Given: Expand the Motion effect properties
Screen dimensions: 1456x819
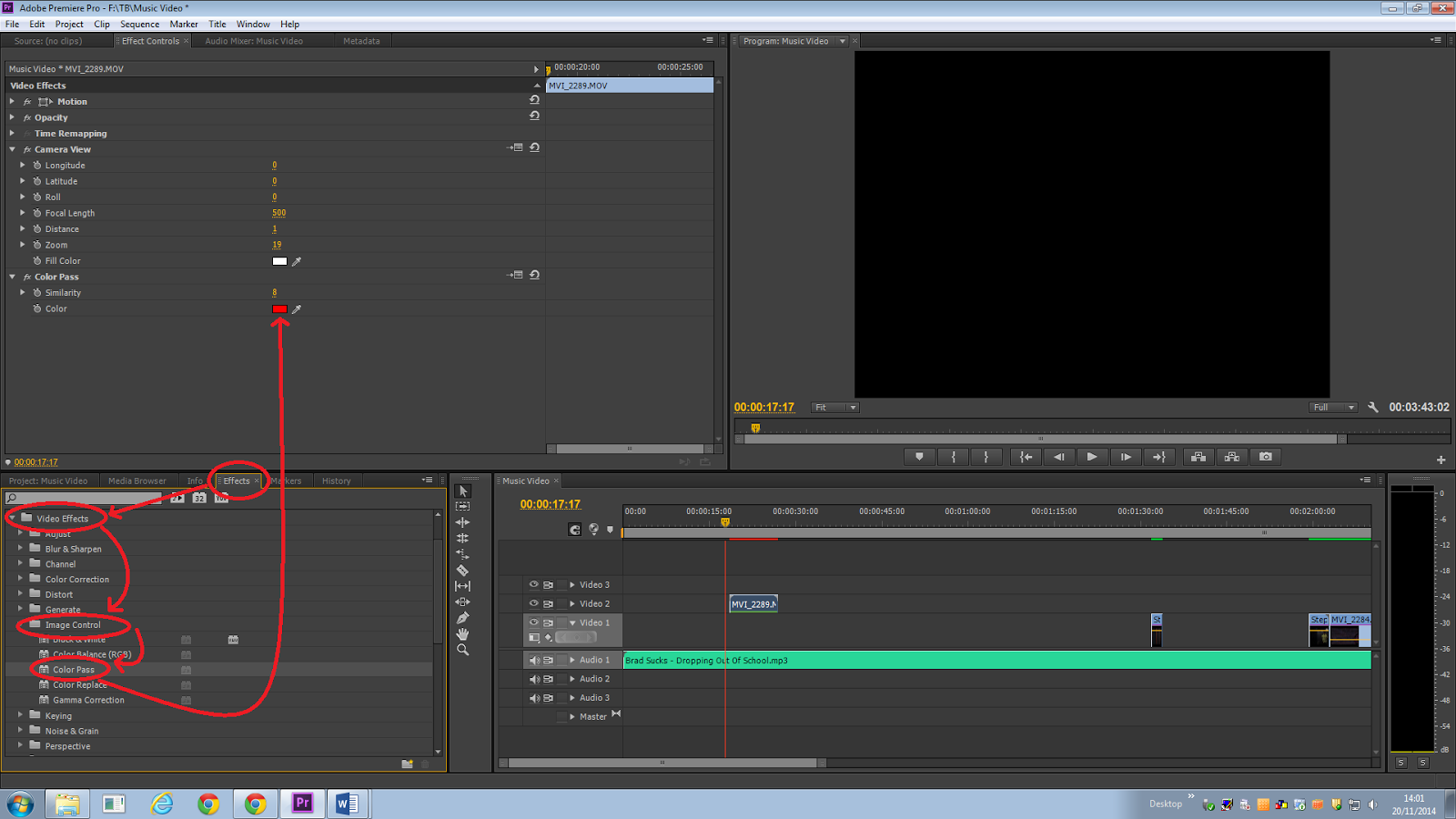Looking at the screenshot, I should [x=12, y=101].
